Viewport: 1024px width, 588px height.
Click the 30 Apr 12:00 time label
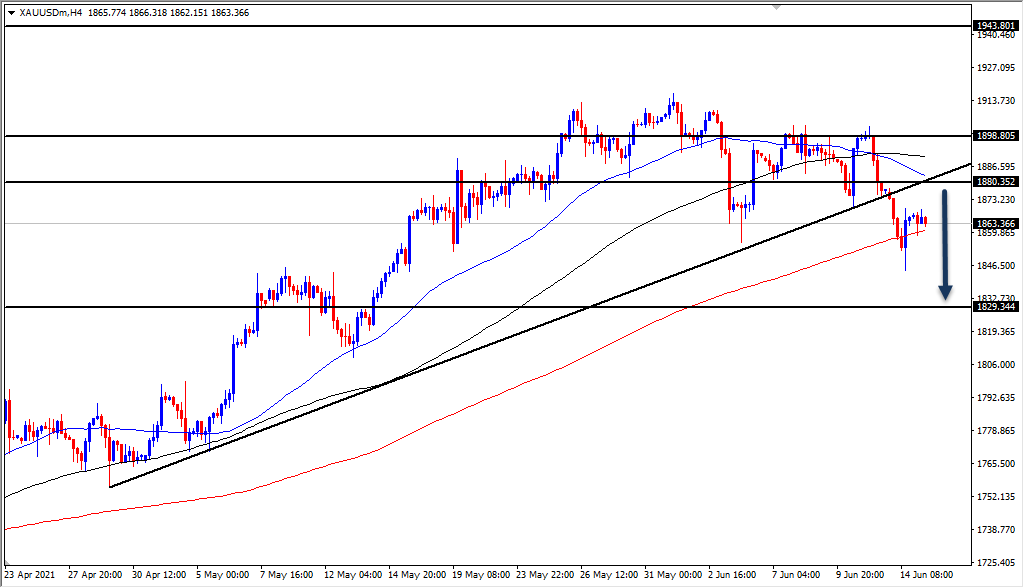point(159,575)
